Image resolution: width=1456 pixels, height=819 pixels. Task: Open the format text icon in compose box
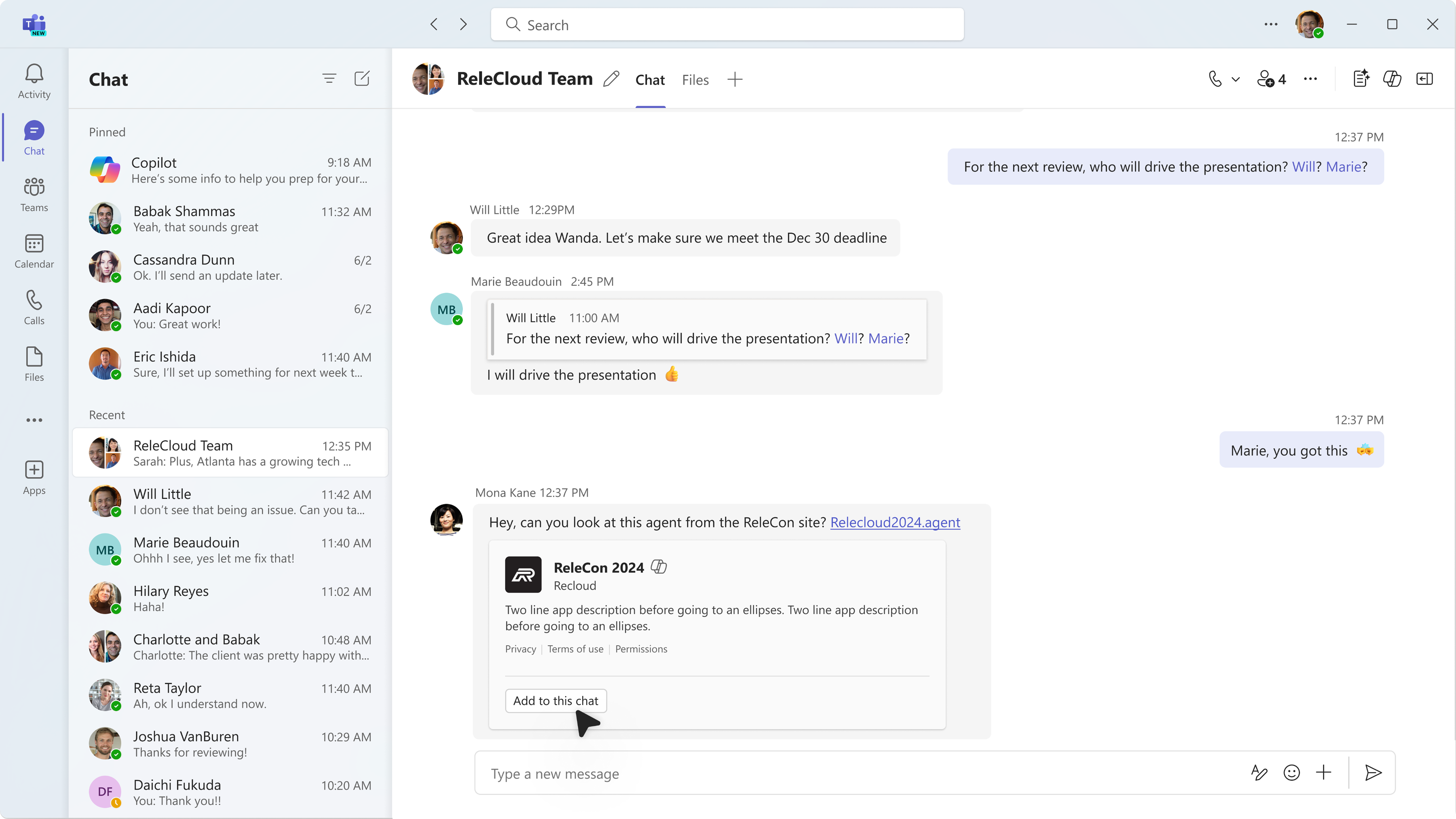(x=1259, y=773)
